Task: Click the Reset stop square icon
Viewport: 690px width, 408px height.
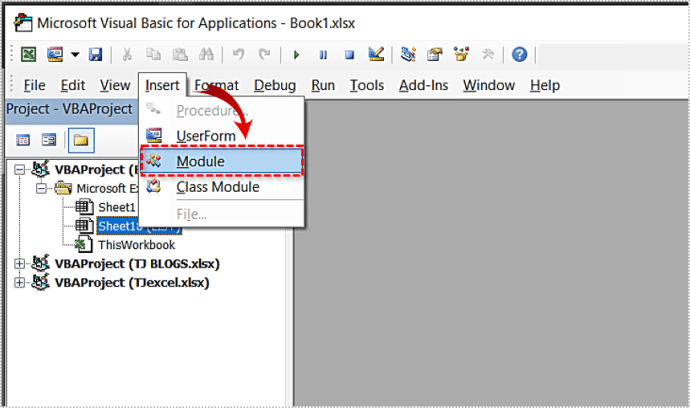Action: tap(349, 55)
